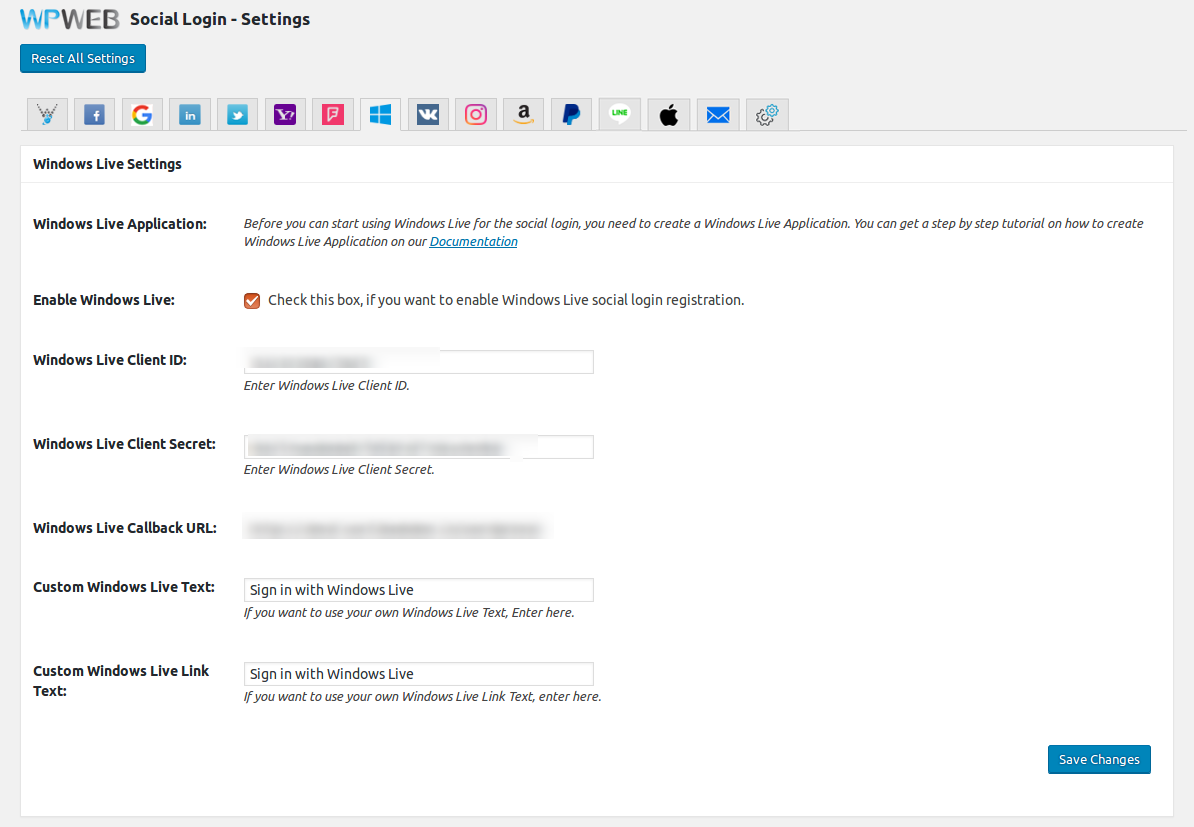Select the active Windows Live tab
Viewport: 1194px width, 827px height.
coord(380,115)
